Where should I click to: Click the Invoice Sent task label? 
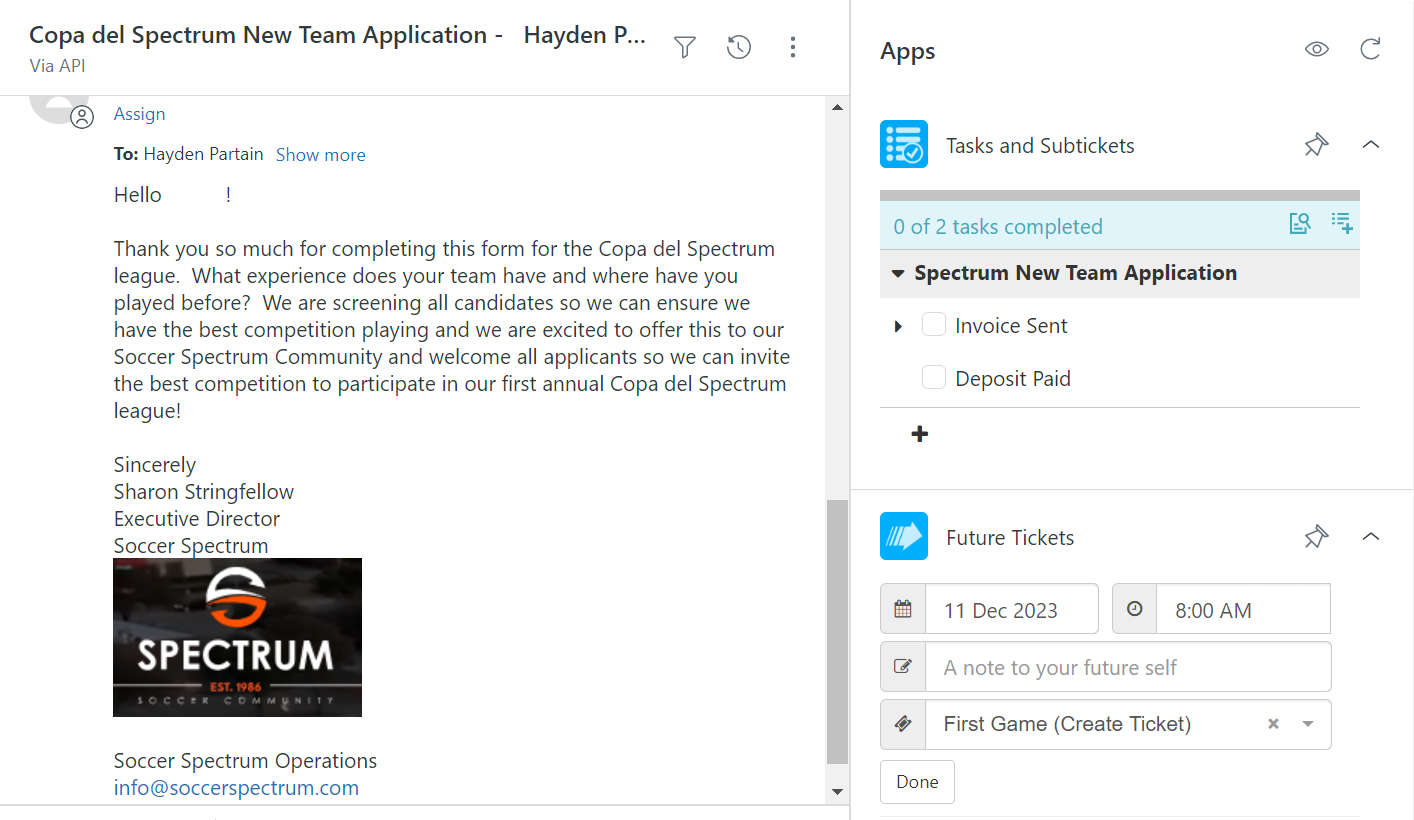1011,326
